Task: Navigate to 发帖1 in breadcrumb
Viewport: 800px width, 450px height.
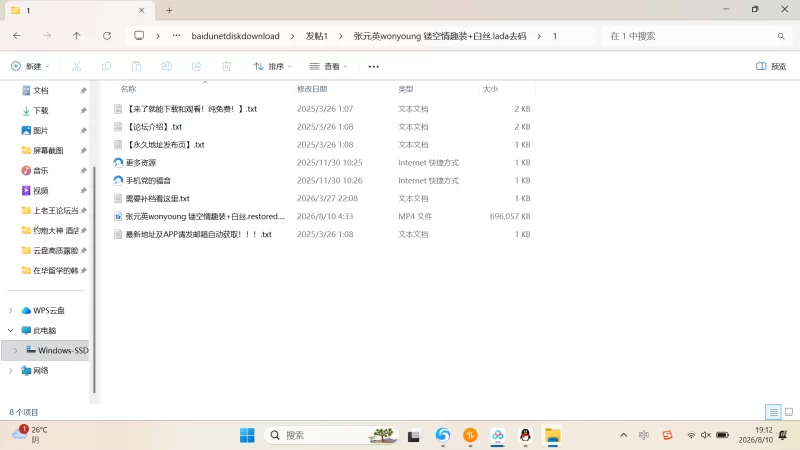Action: pos(316,36)
